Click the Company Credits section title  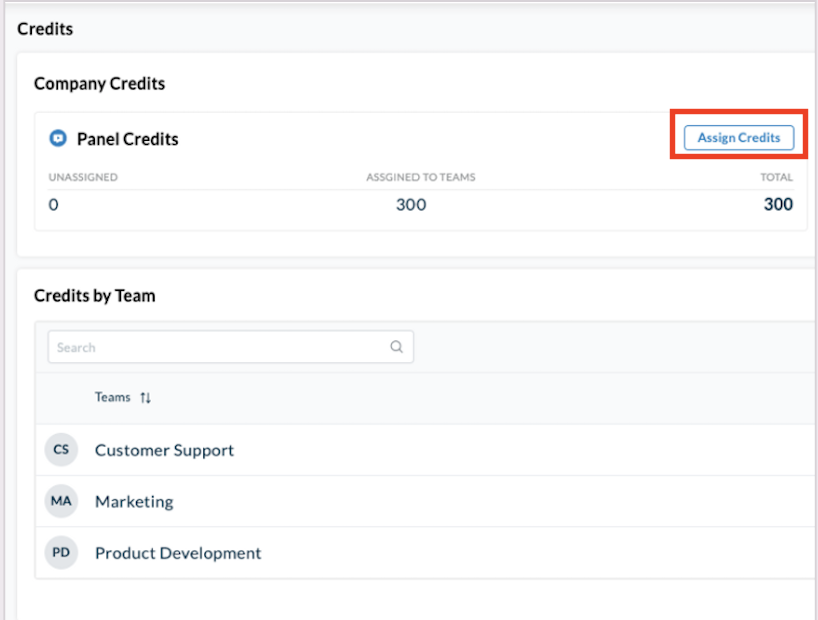tap(99, 84)
